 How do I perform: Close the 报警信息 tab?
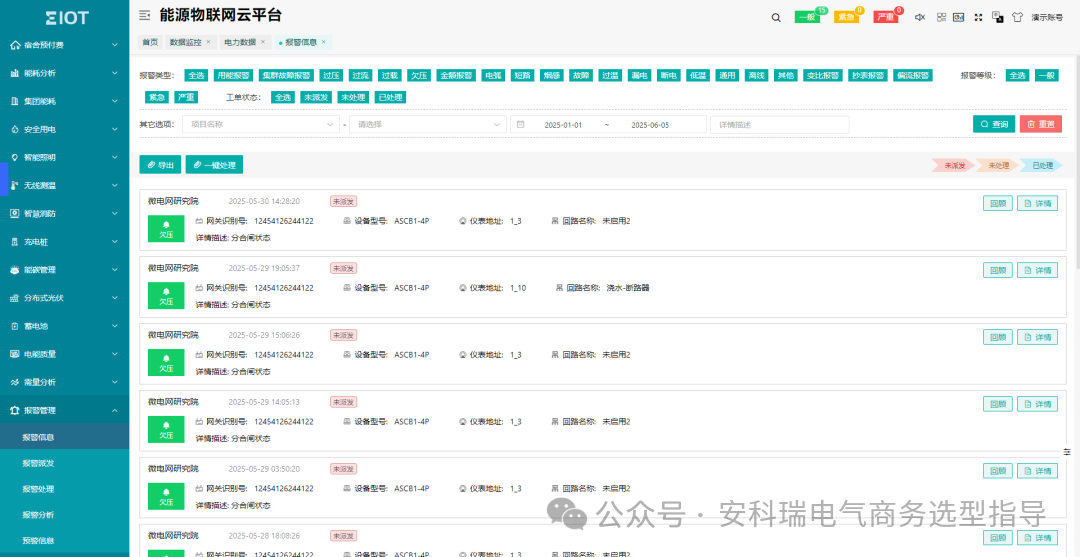point(324,42)
